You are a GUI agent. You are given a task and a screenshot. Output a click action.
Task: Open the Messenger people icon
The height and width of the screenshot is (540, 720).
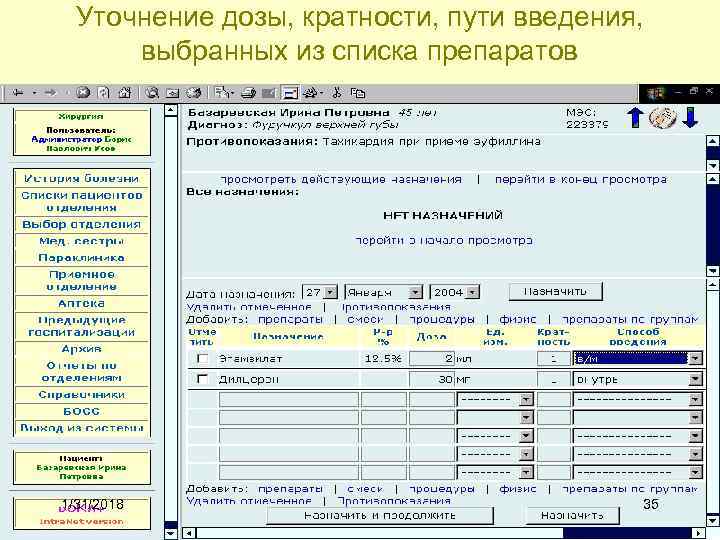click(311, 93)
